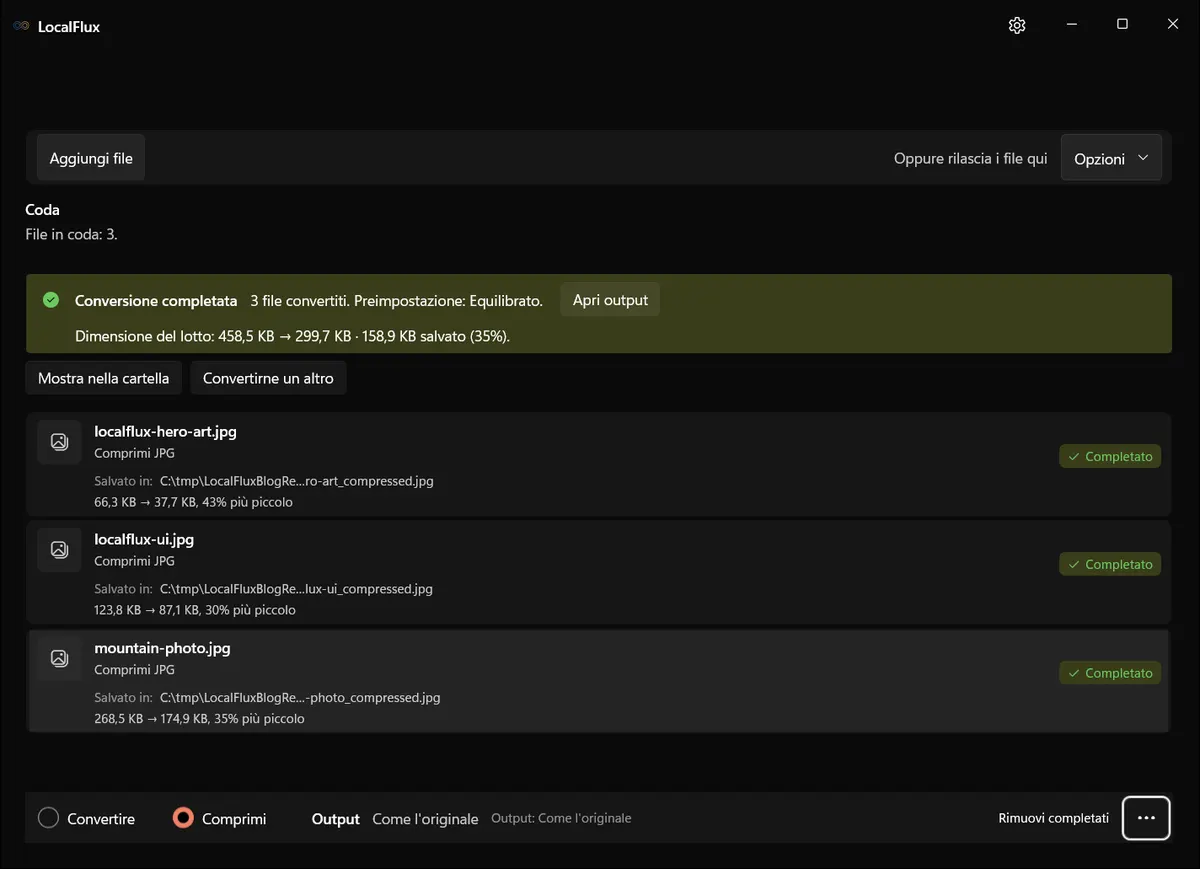Click path ending ro-art_compressed.jpg
Screen dimensions: 1200x869
[x=297, y=481]
